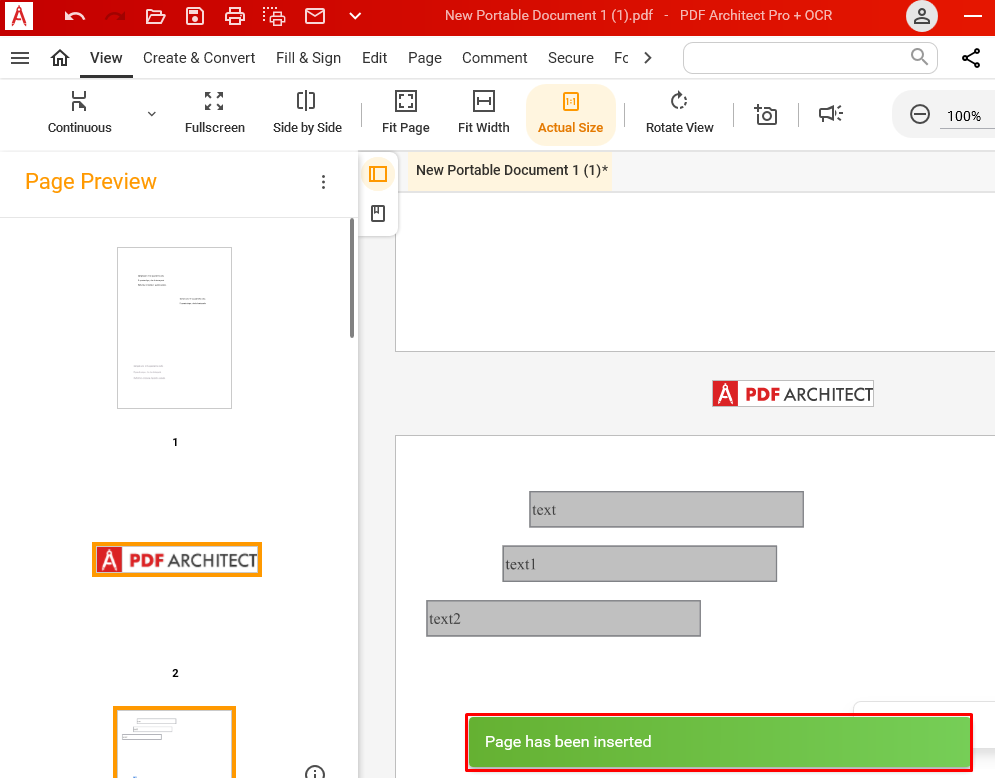Open the user account profile icon

tap(922, 16)
